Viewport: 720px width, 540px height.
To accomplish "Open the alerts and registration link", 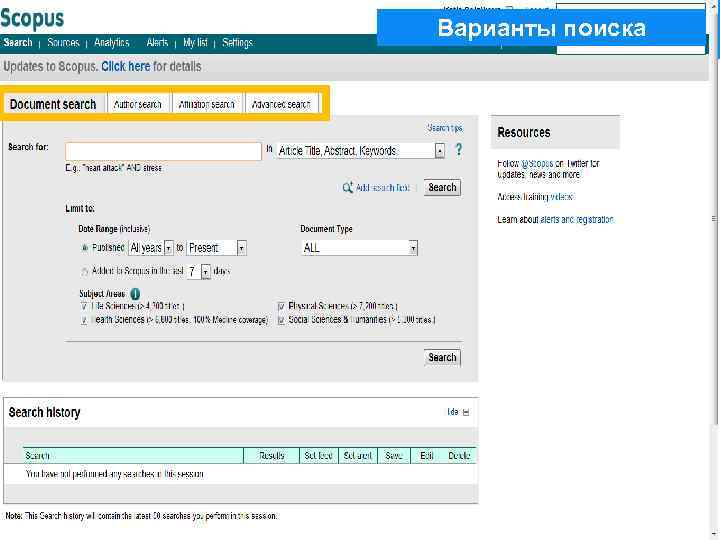I will 577,219.
